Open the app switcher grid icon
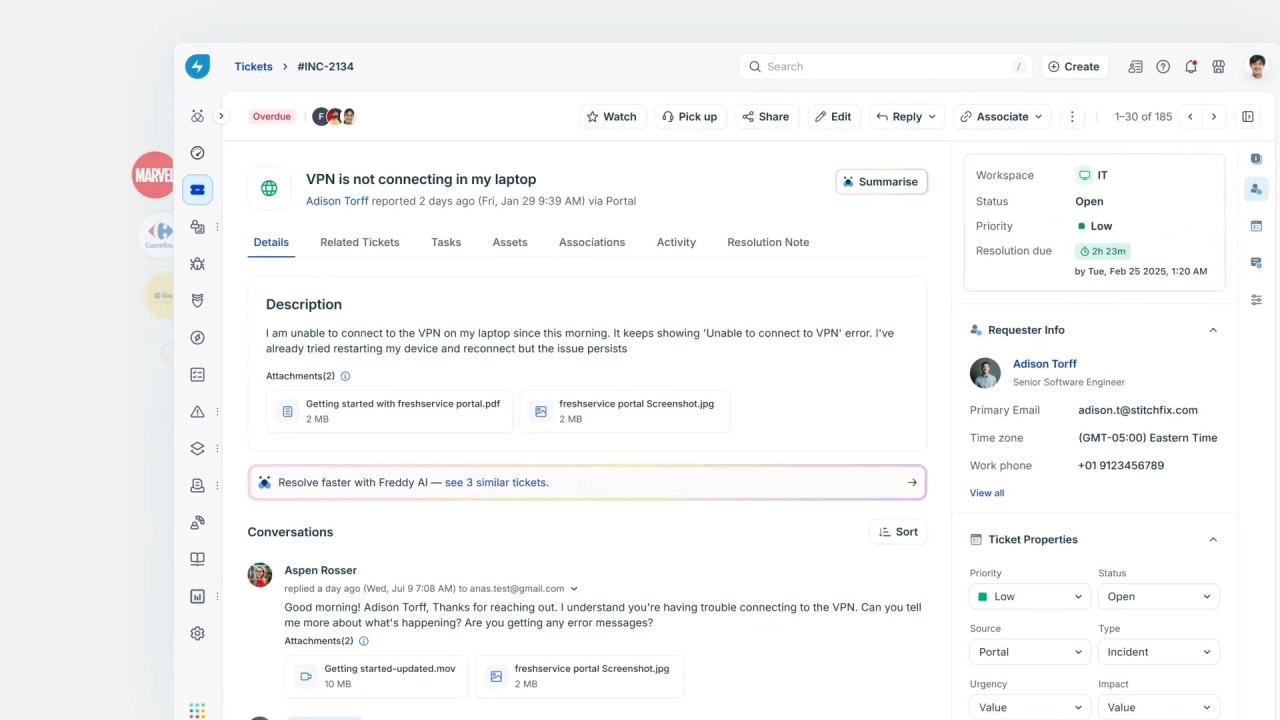 [x=197, y=710]
